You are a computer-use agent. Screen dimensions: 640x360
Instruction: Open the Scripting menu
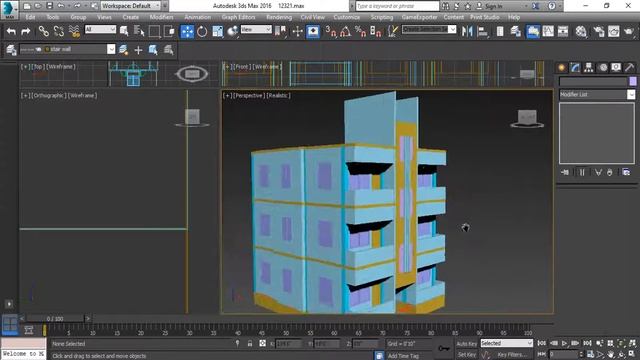(x=382, y=17)
